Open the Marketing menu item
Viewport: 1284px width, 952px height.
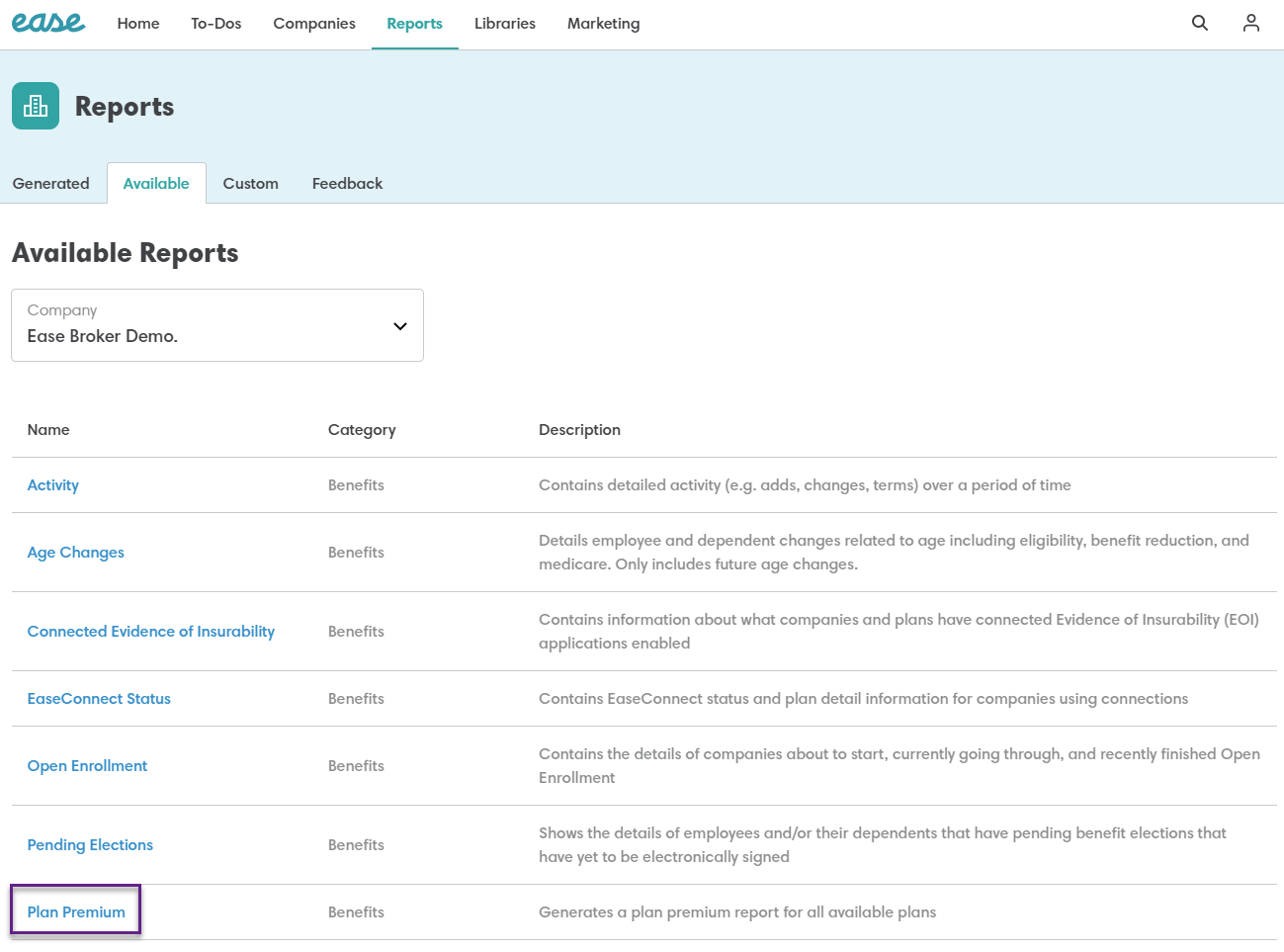[603, 24]
